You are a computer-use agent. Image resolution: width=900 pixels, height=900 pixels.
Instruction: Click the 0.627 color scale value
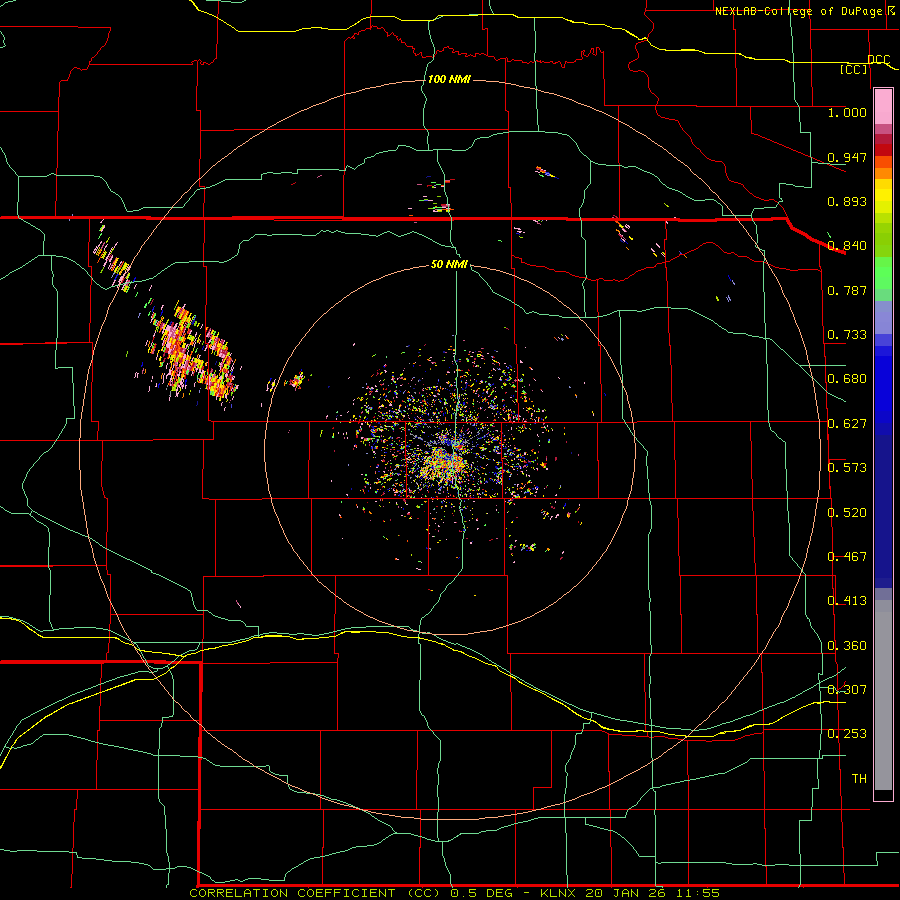tap(847, 424)
